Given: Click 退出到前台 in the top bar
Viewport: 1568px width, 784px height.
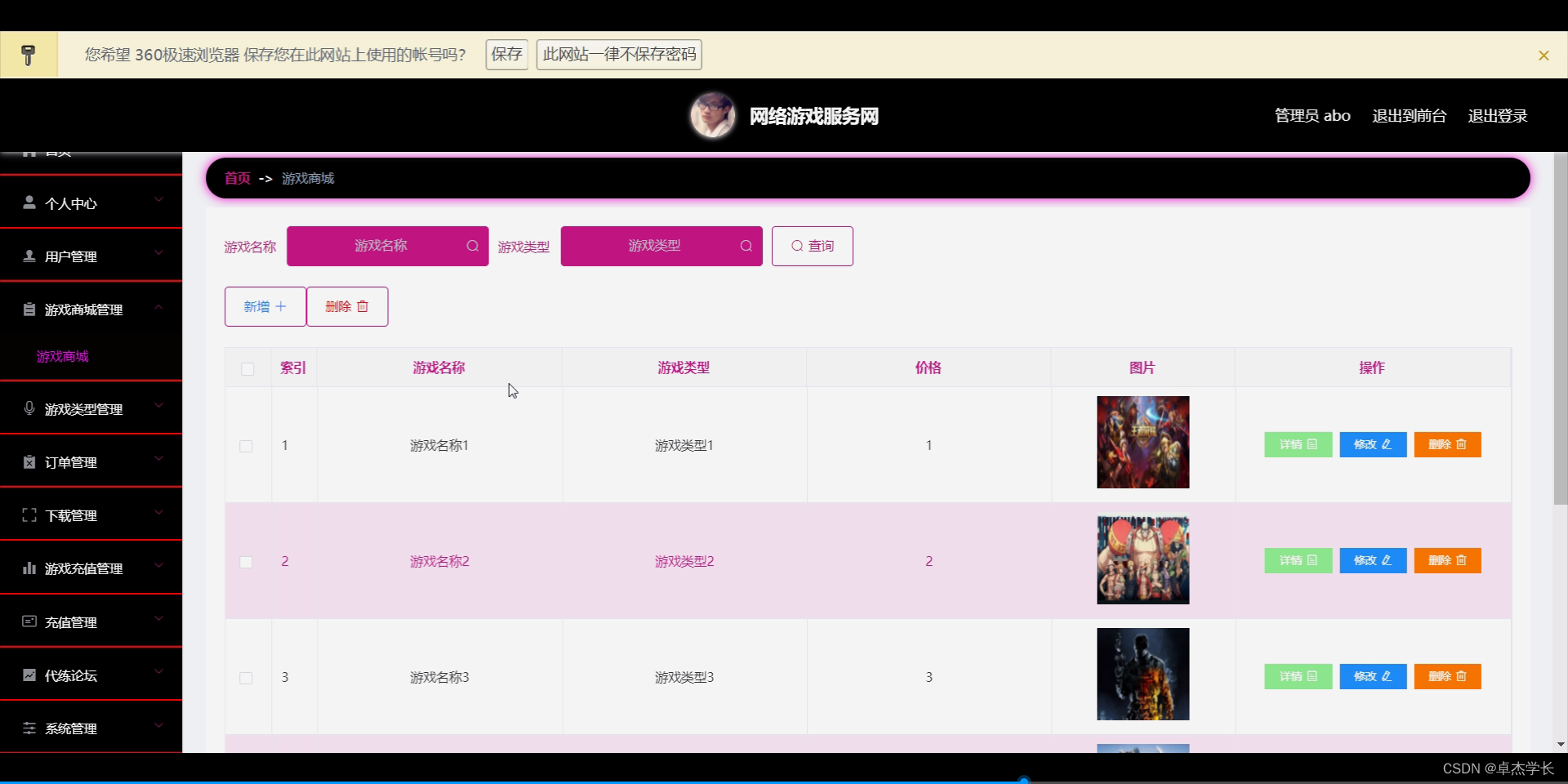Looking at the screenshot, I should tap(1409, 115).
